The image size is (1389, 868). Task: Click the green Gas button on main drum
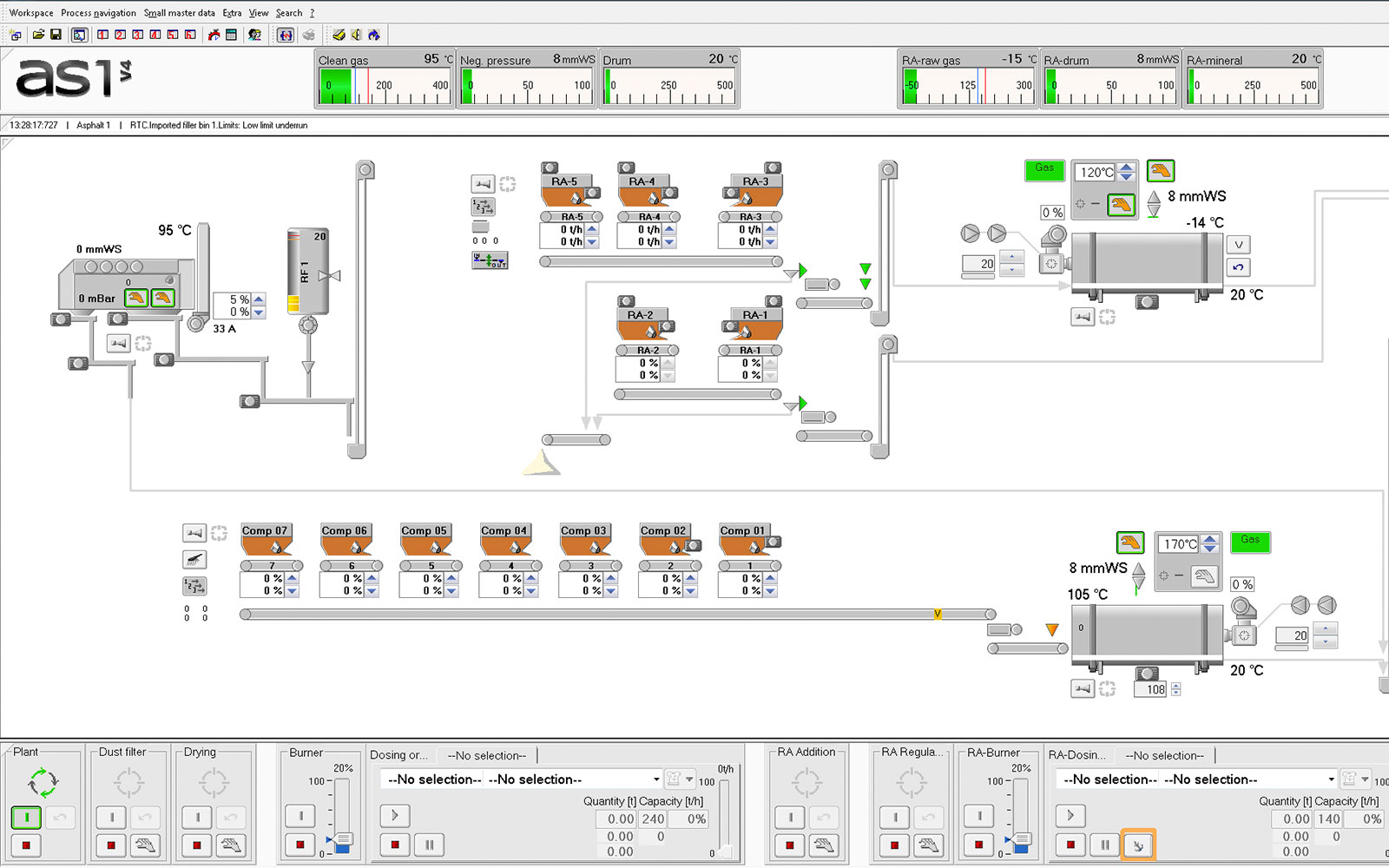1250,542
